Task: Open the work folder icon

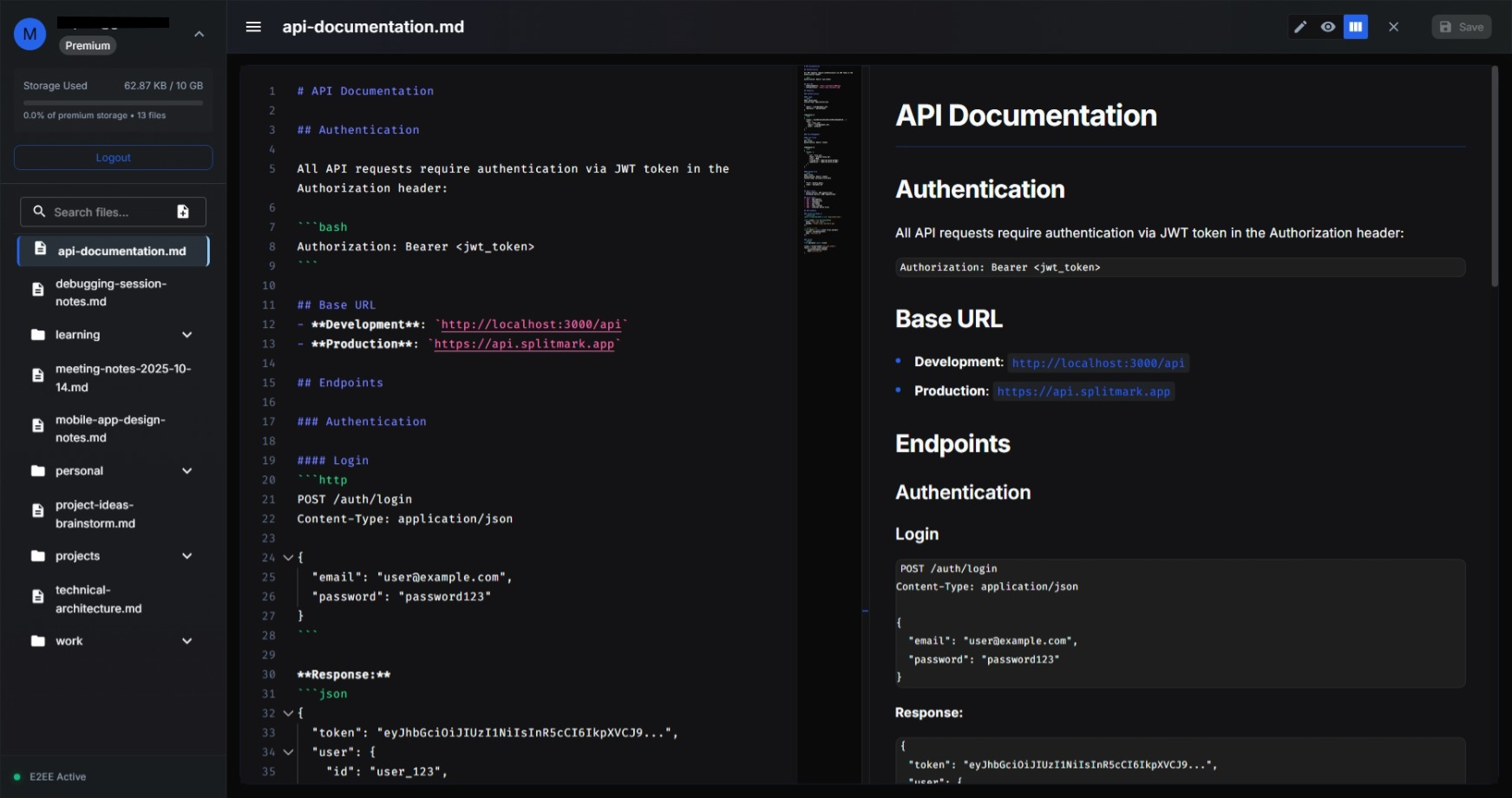Action: coord(38,641)
